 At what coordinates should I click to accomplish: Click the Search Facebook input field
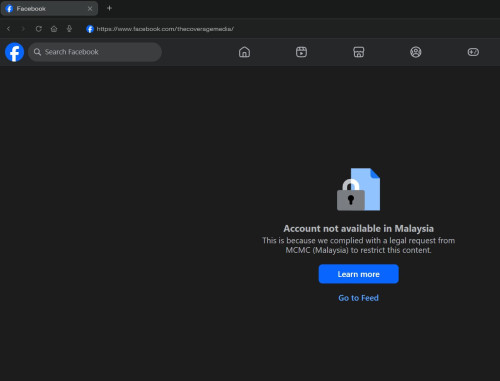pos(95,52)
